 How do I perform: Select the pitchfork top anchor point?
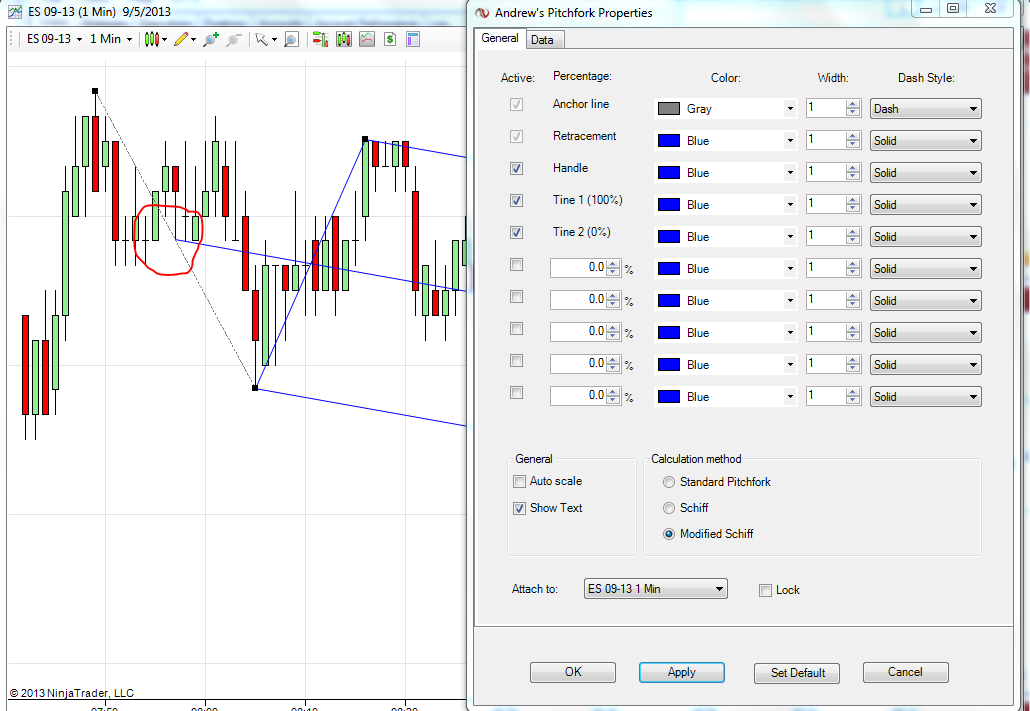coord(95,91)
